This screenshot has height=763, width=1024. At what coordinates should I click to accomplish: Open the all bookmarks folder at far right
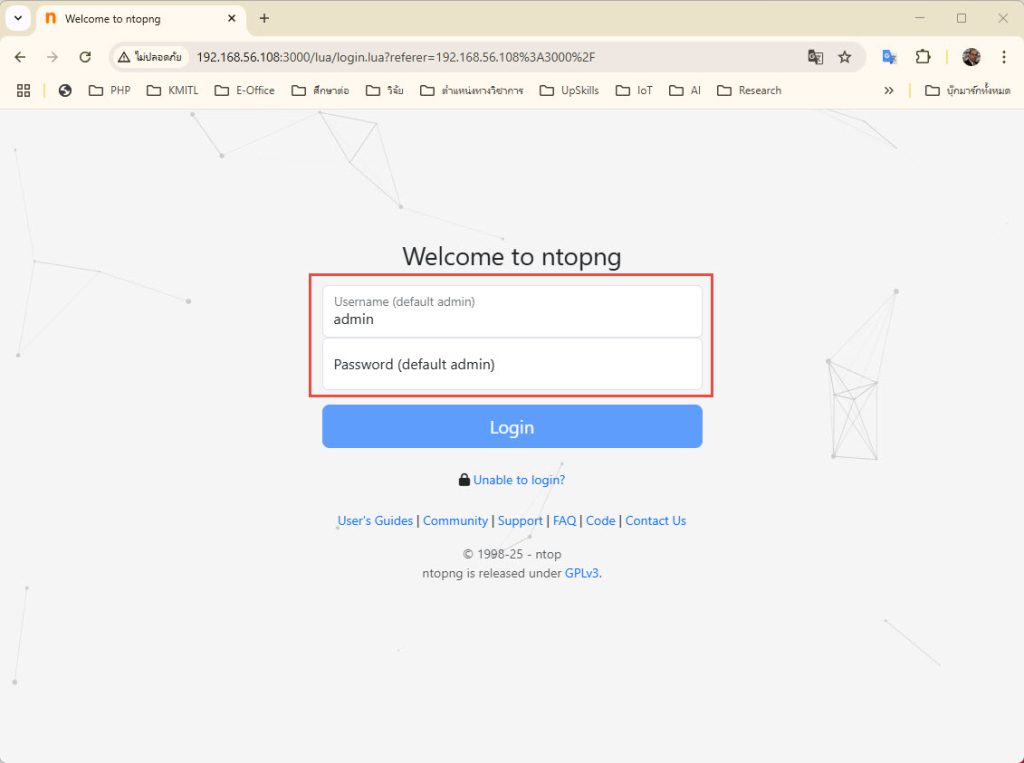pyautogui.click(x=968, y=91)
